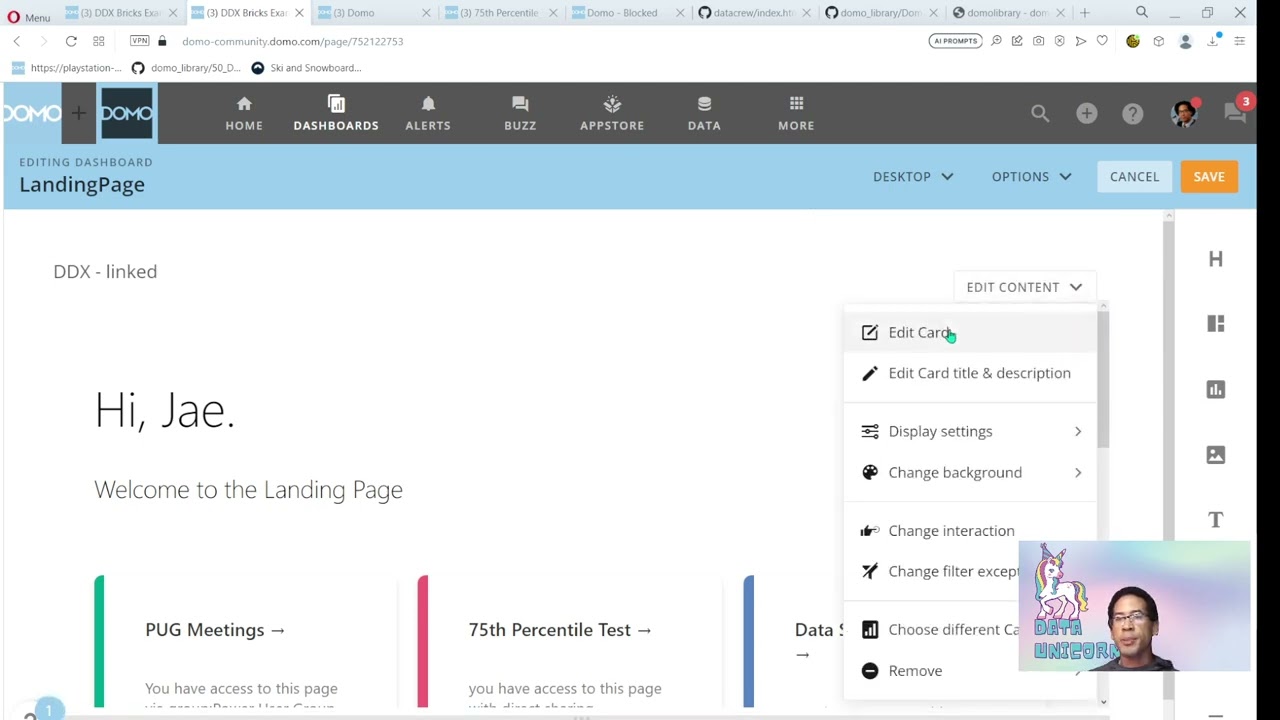The width and height of the screenshot is (1280, 720).
Task: Add a Header element from the right sidebar
Action: 1216,259
